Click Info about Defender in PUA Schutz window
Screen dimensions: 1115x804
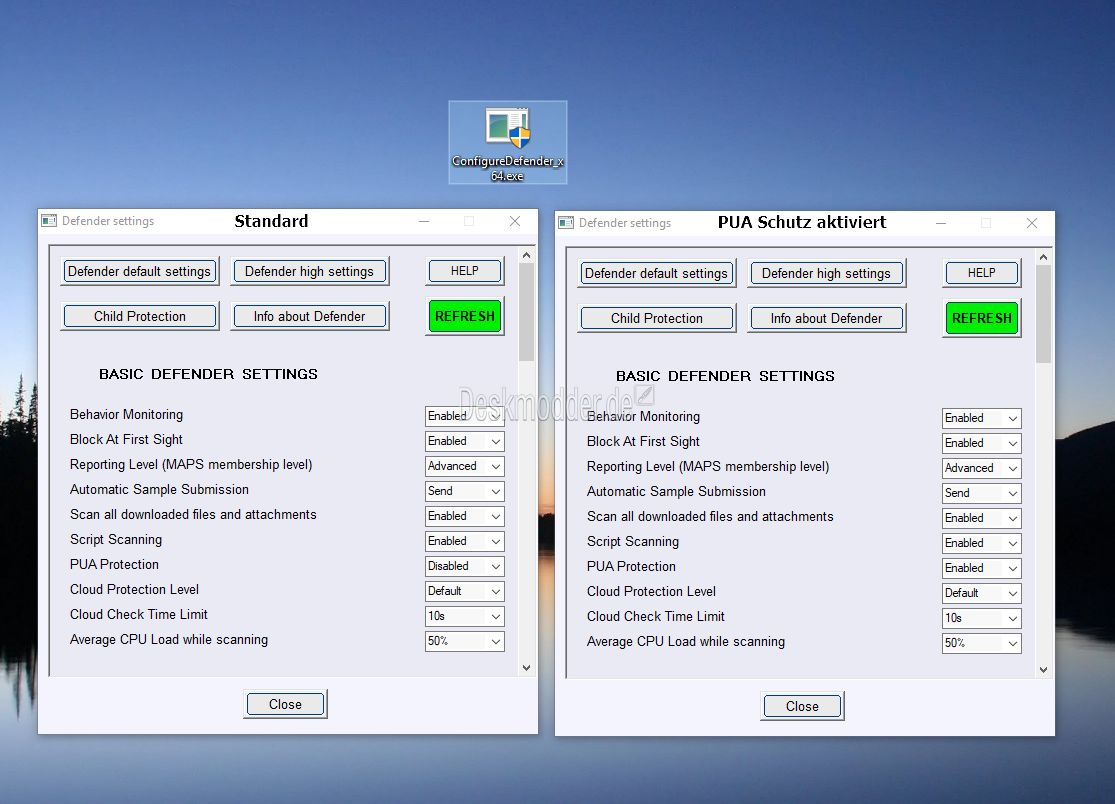[x=826, y=318]
